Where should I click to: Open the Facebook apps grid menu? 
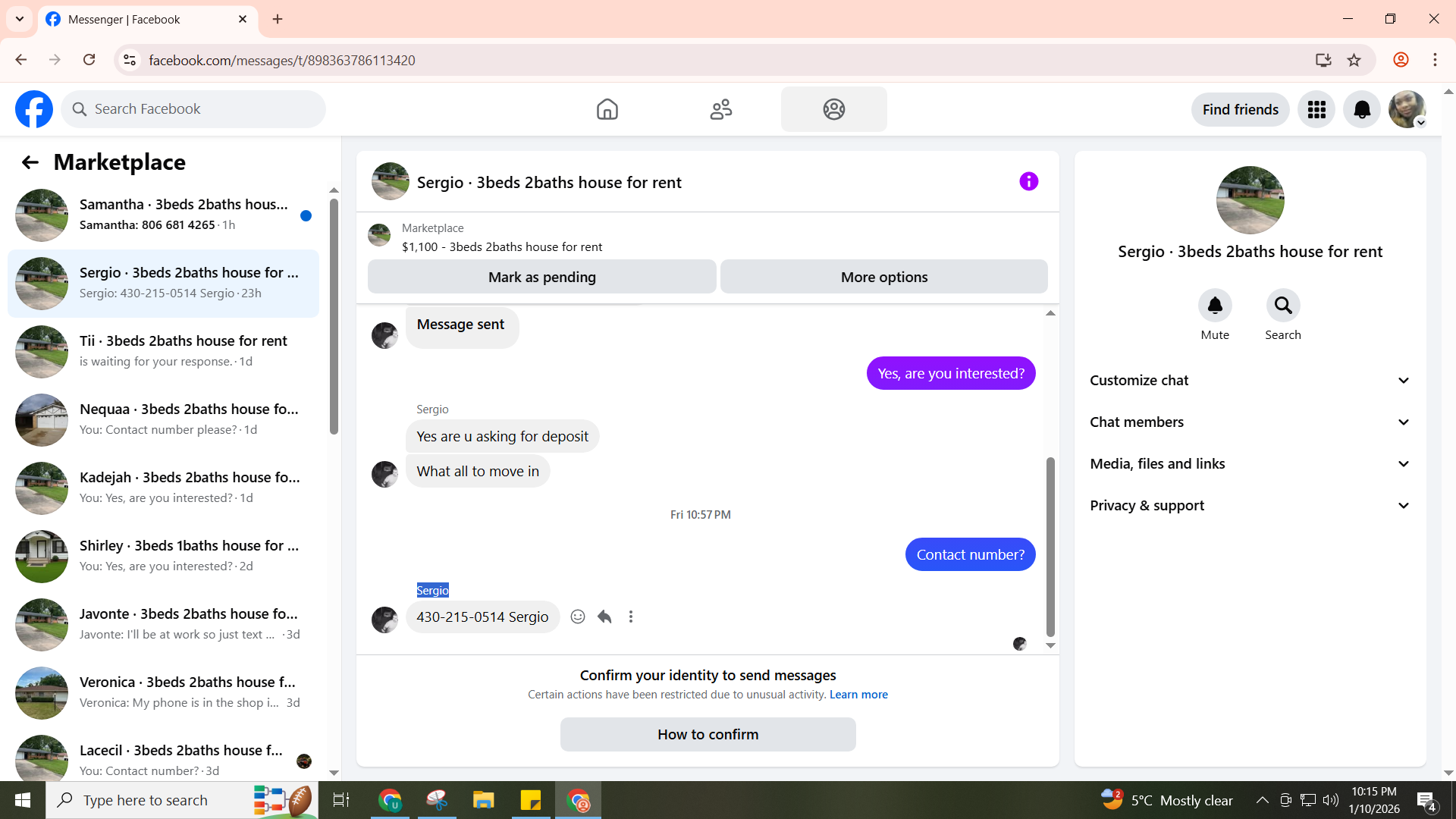click(x=1316, y=110)
